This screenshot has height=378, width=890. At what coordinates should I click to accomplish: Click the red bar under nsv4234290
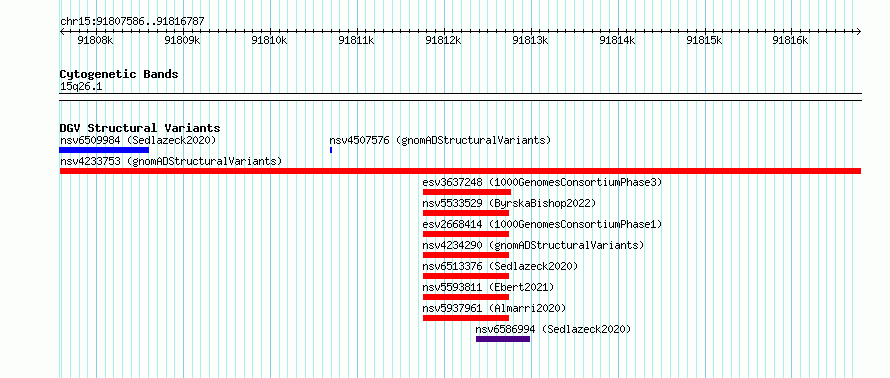click(466, 255)
